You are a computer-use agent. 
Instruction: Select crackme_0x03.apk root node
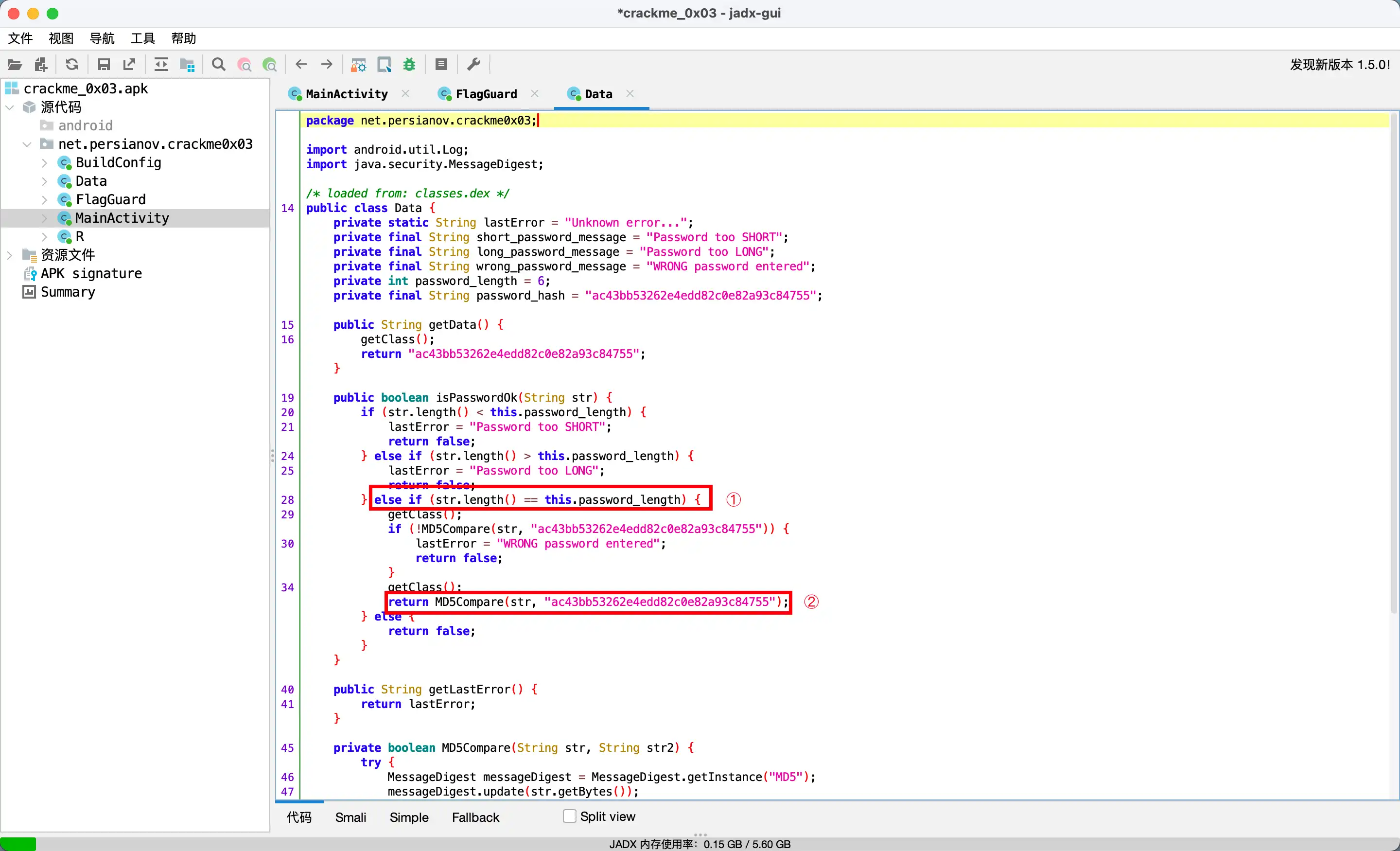[x=86, y=89]
